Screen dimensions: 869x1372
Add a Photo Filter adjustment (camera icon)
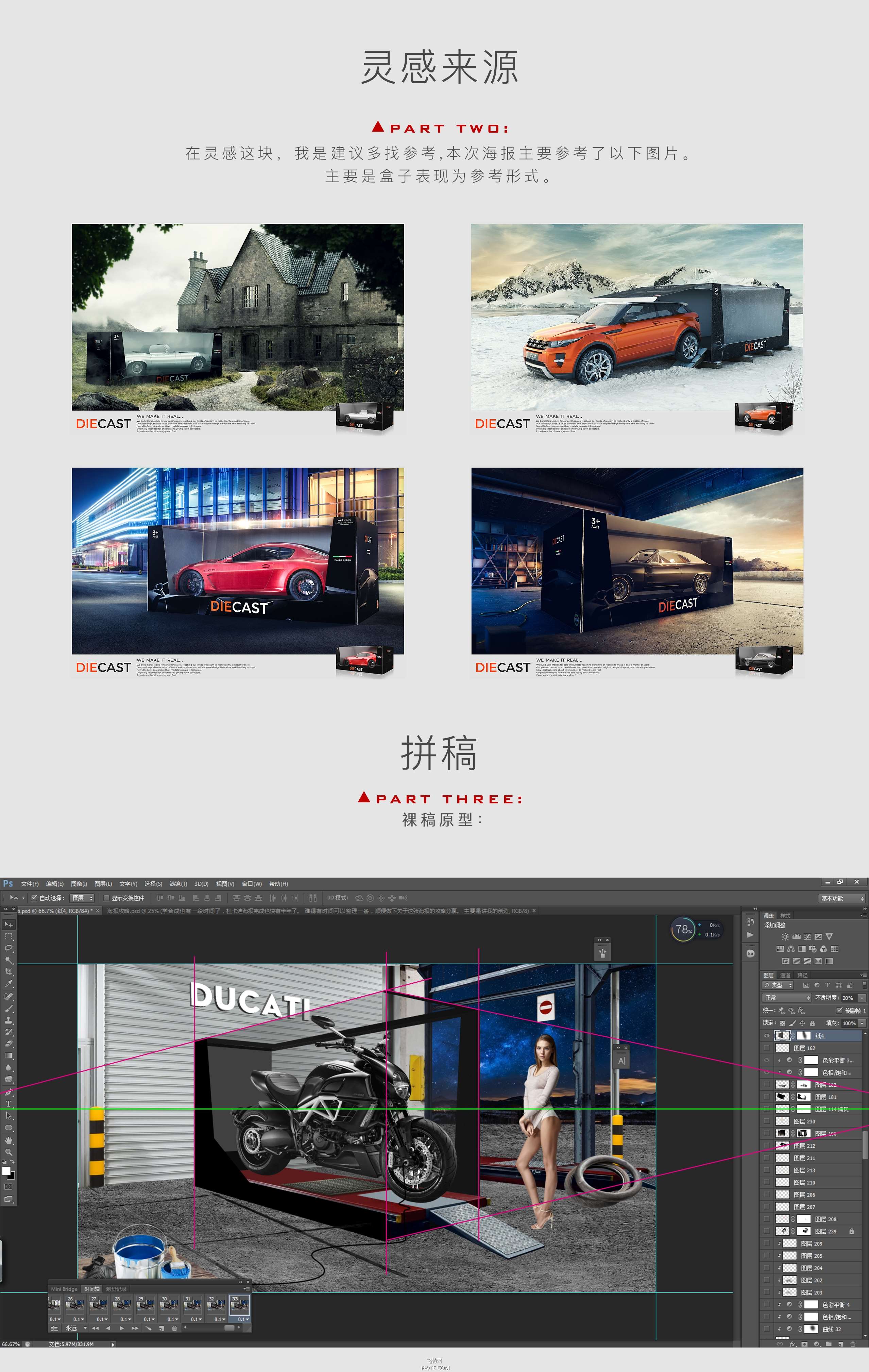813,949
